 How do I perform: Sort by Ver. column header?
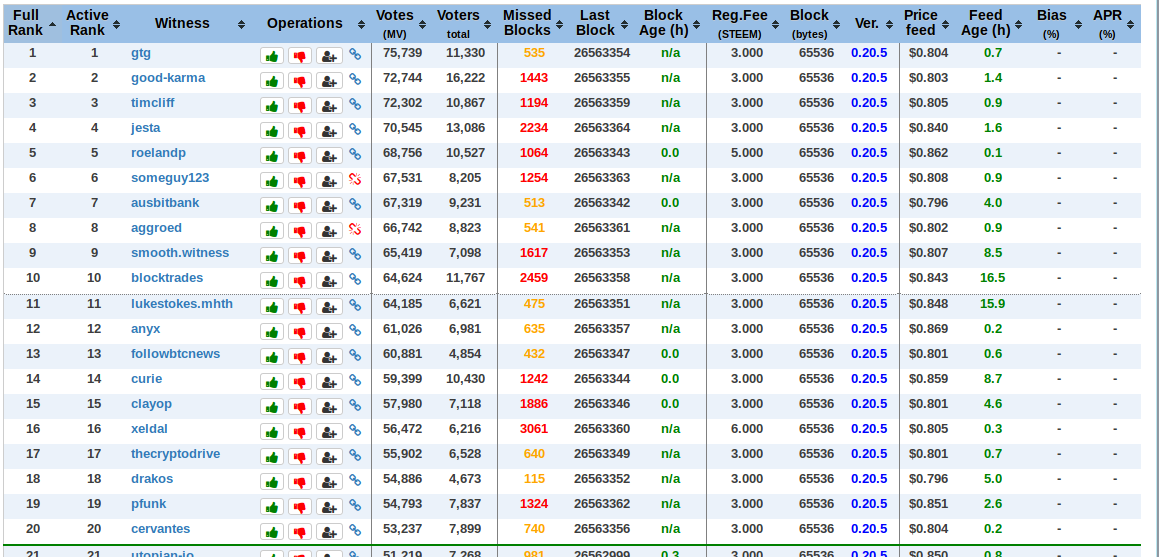point(870,23)
